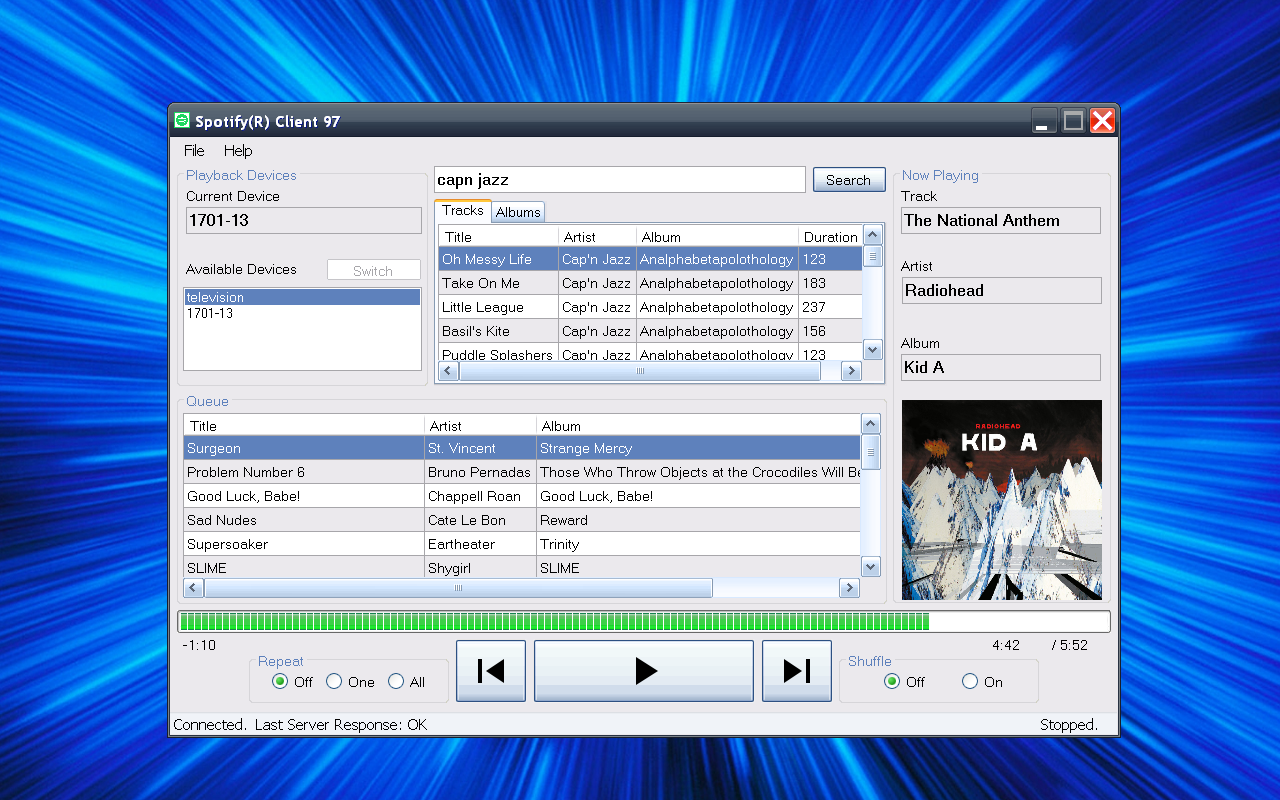The width and height of the screenshot is (1280, 800).
Task: Click 'Bruno Pernadas' artist cell in queue
Action: tap(480, 472)
